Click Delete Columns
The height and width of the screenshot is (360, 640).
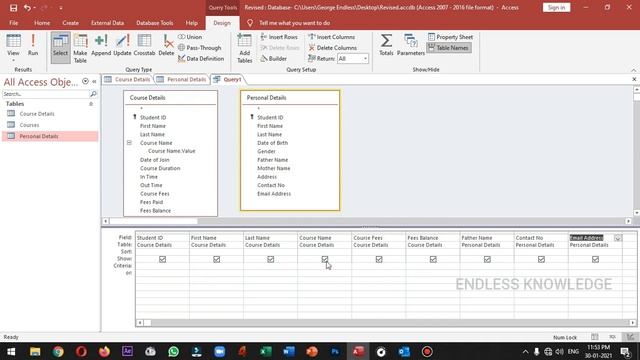[332, 48]
